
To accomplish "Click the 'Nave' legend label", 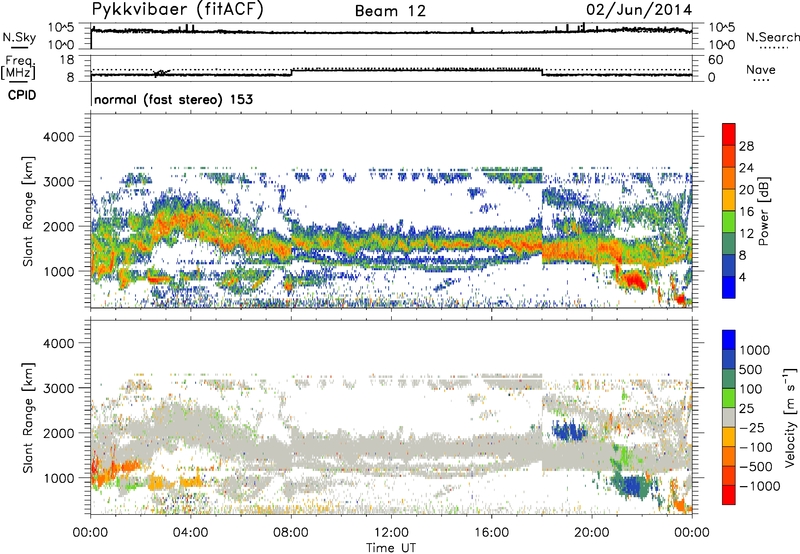I will pyautogui.click(x=760, y=69).
